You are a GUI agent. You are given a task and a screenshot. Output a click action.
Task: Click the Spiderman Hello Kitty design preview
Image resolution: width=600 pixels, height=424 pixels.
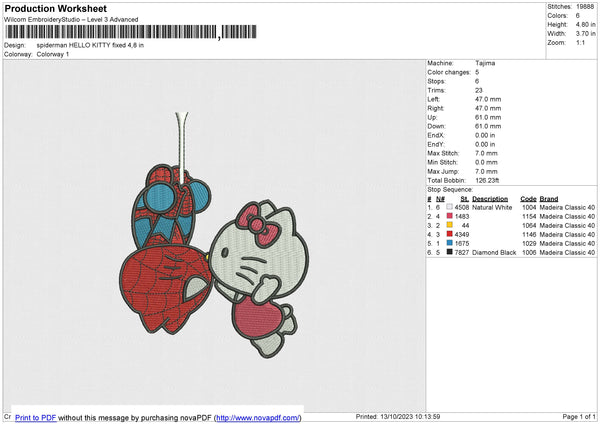(214, 235)
